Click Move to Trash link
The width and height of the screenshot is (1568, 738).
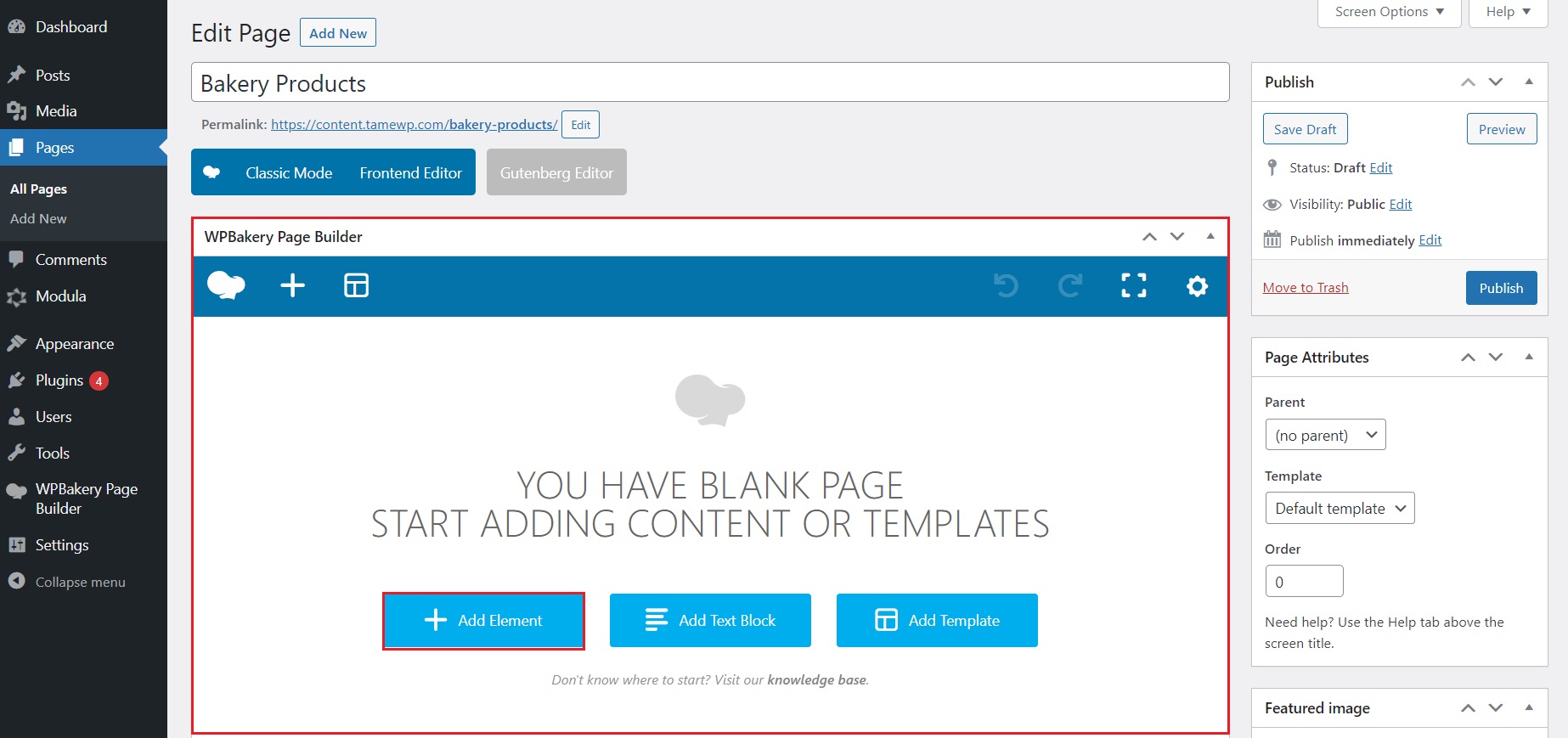tap(1306, 287)
